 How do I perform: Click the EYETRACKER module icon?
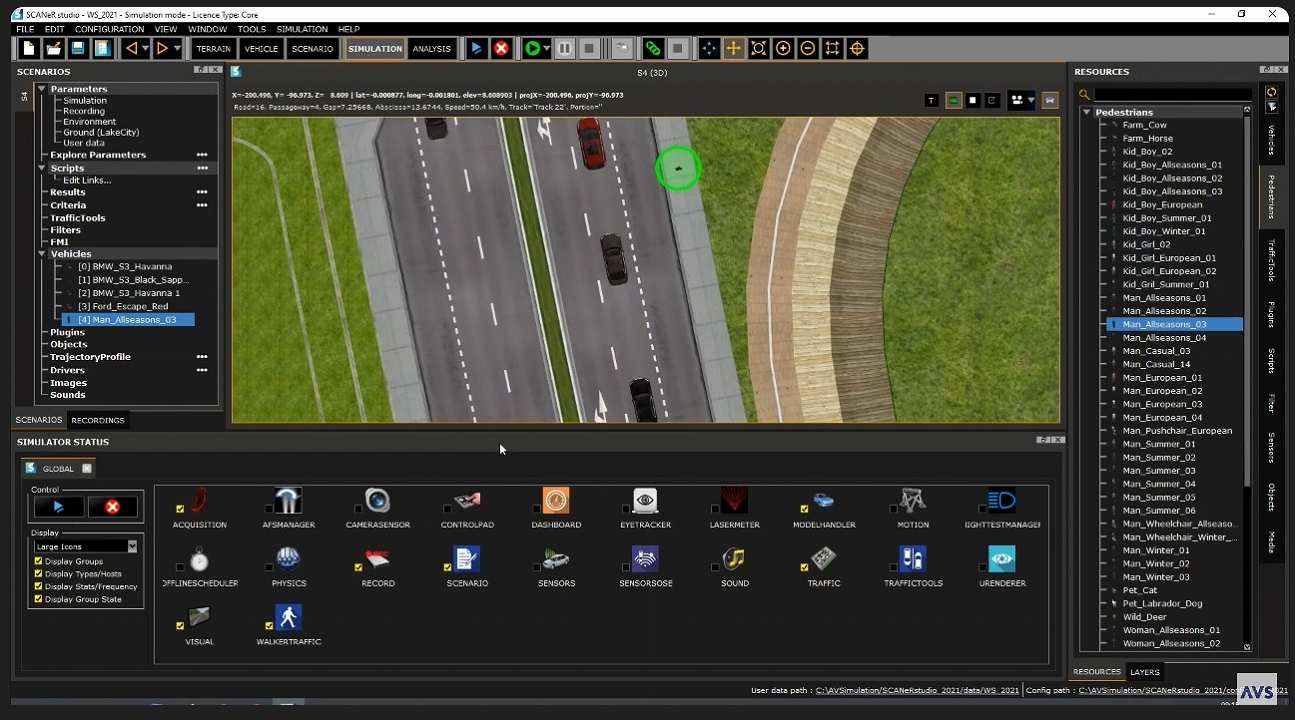tap(645, 501)
